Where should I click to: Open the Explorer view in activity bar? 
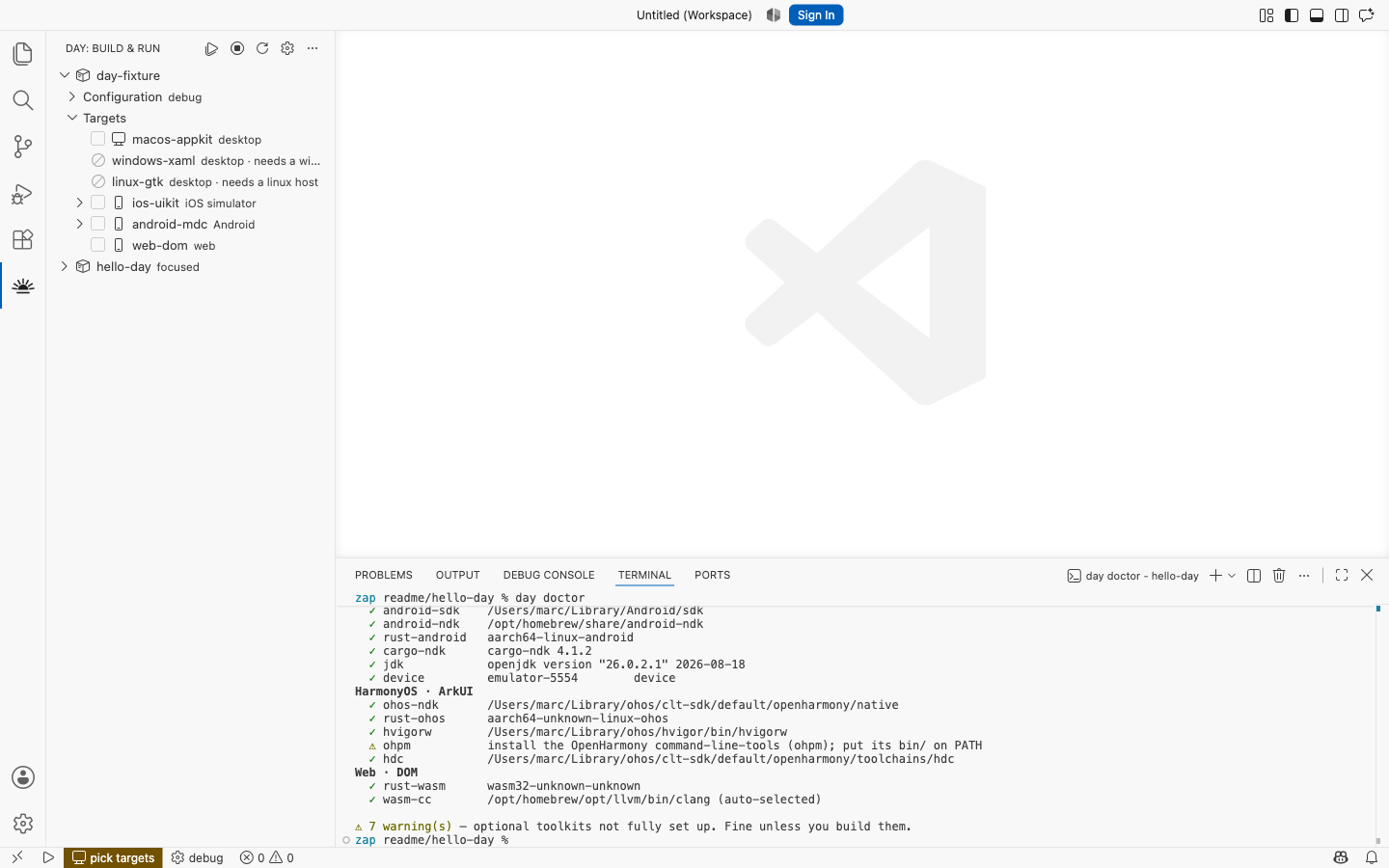click(x=23, y=54)
